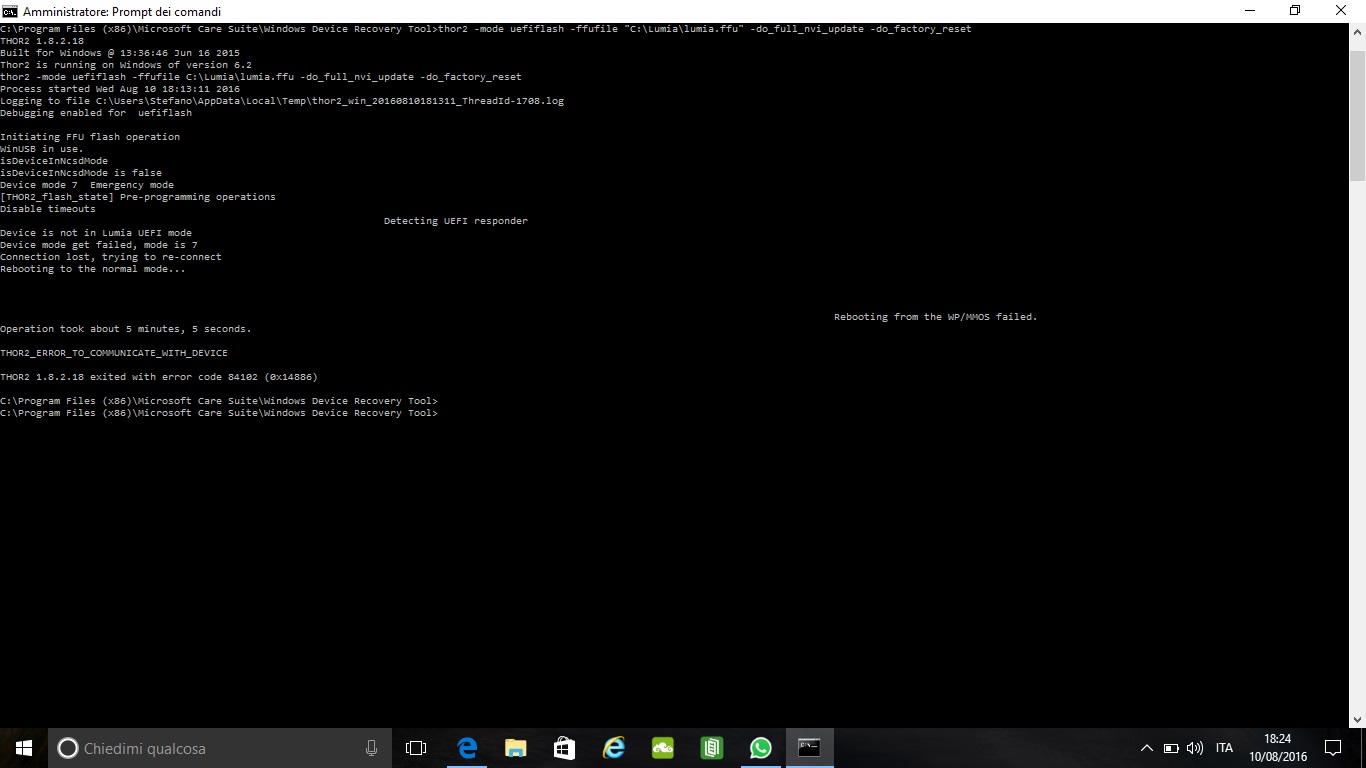Open WhatsApp from the taskbar
This screenshot has width=1366, height=768.
pyautogui.click(x=761, y=748)
